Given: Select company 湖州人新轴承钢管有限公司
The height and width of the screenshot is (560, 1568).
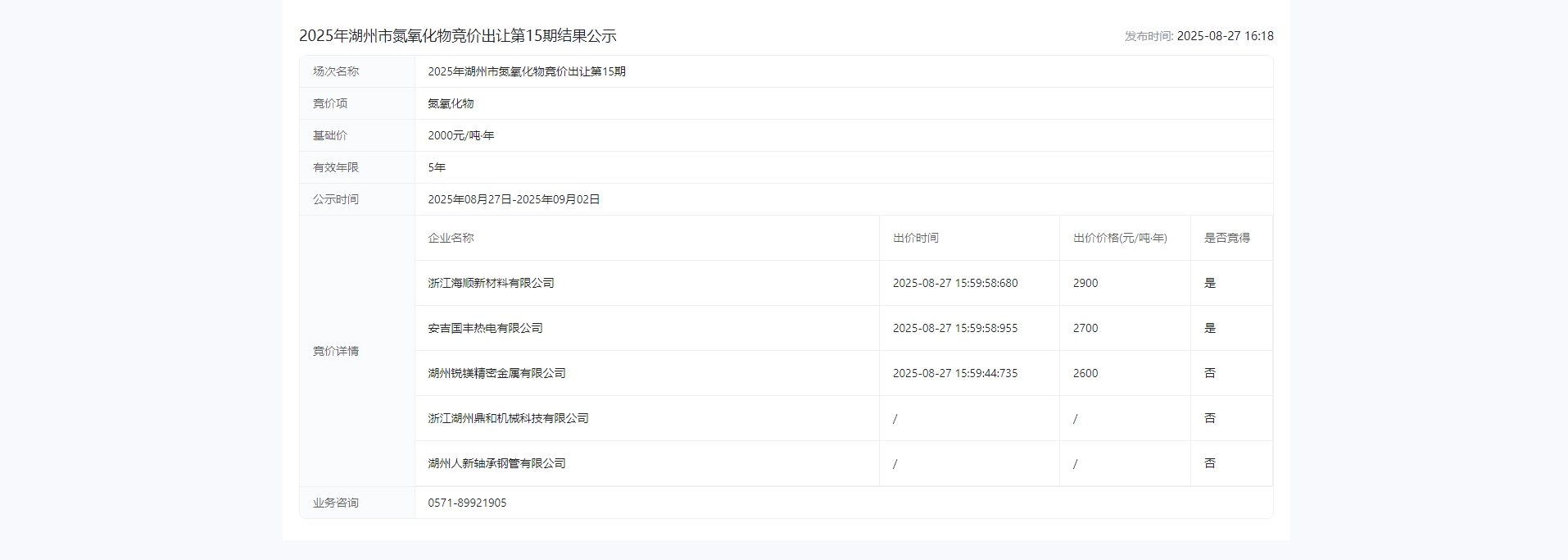Looking at the screenshot, I should coord(496,463).
